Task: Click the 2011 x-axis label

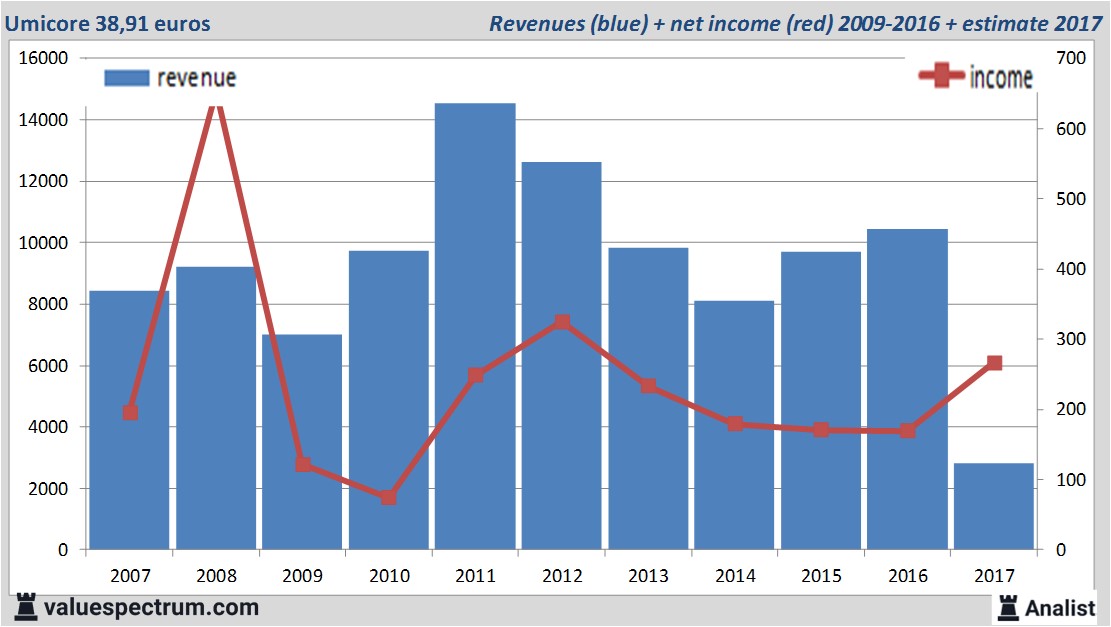Action: (x=475, y=575)
